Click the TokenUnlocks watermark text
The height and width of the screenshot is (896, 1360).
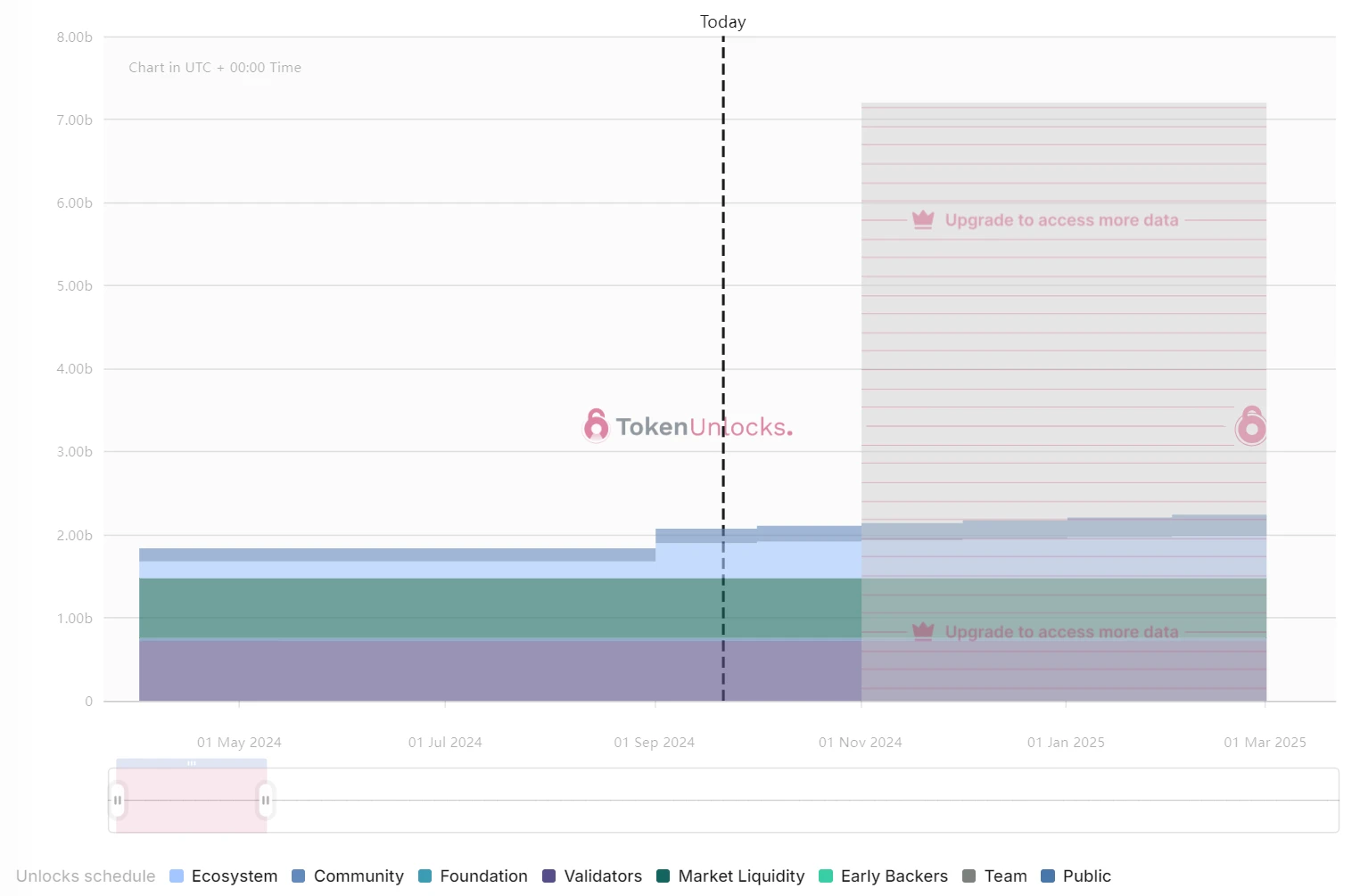704,427
